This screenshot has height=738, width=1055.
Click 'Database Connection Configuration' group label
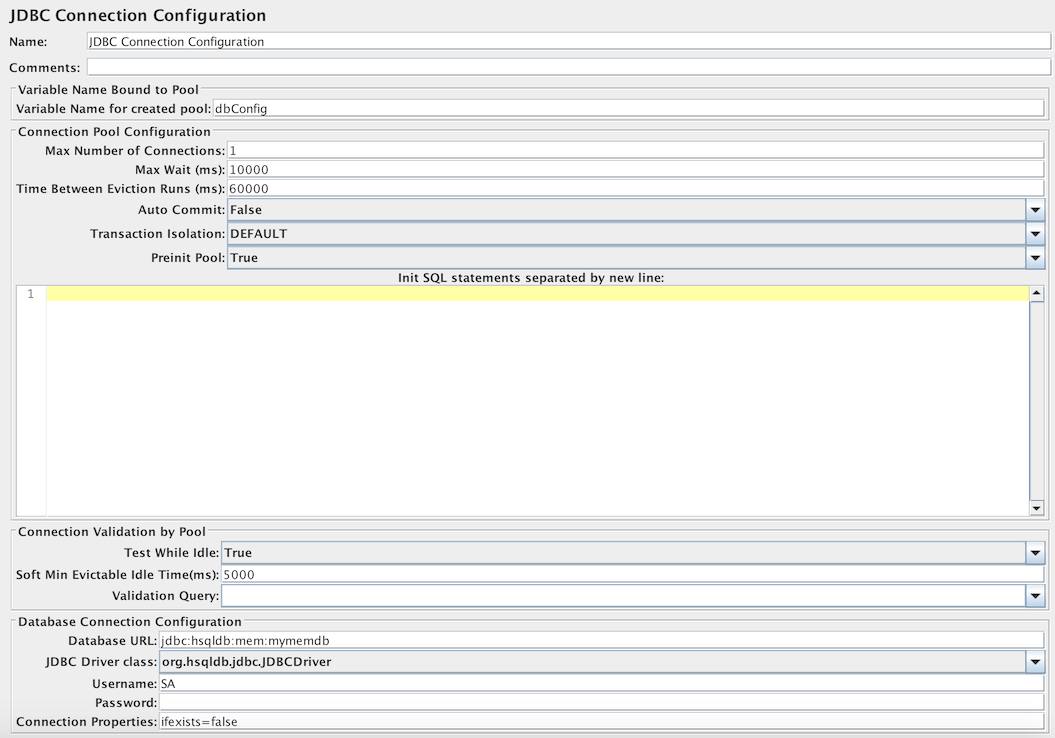tap(130, 622)
